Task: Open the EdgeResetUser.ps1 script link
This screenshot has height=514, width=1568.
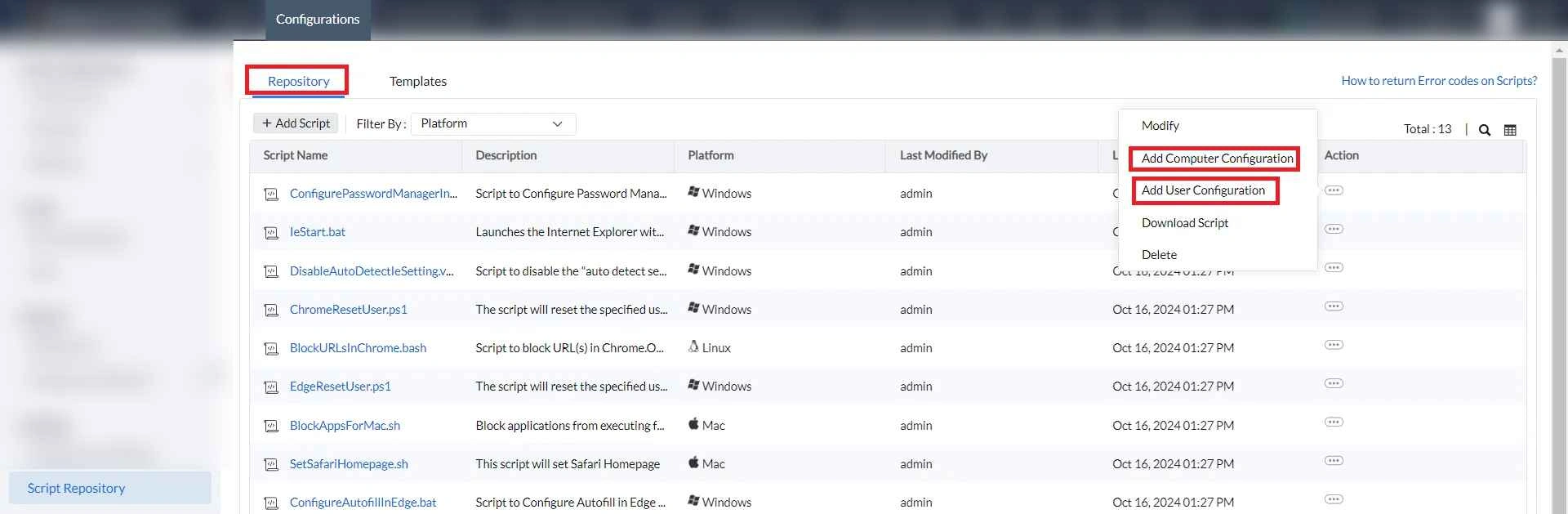Action: [x=340, y=387]
